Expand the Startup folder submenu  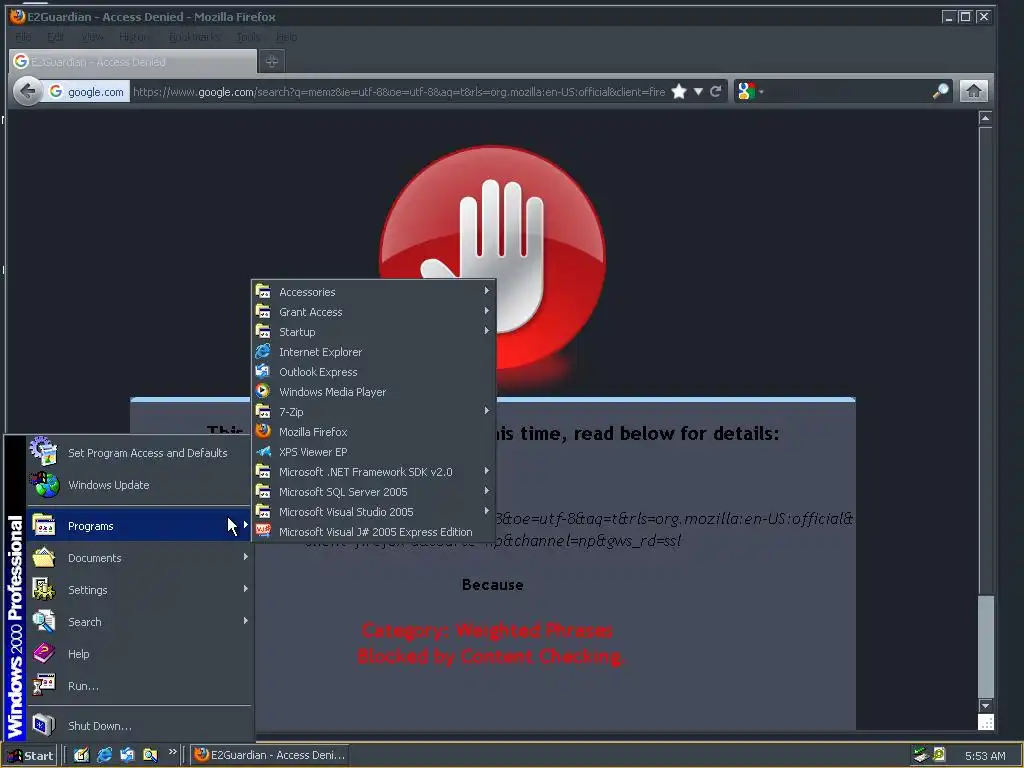click(x=374, y=332)
